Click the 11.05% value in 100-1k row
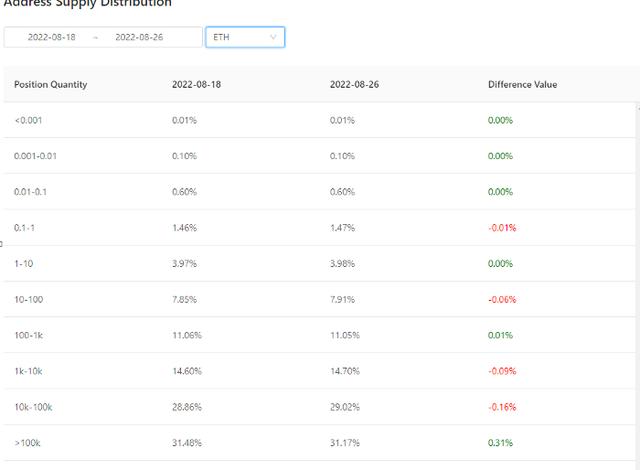The image size is (640, 470). (345, 335)
